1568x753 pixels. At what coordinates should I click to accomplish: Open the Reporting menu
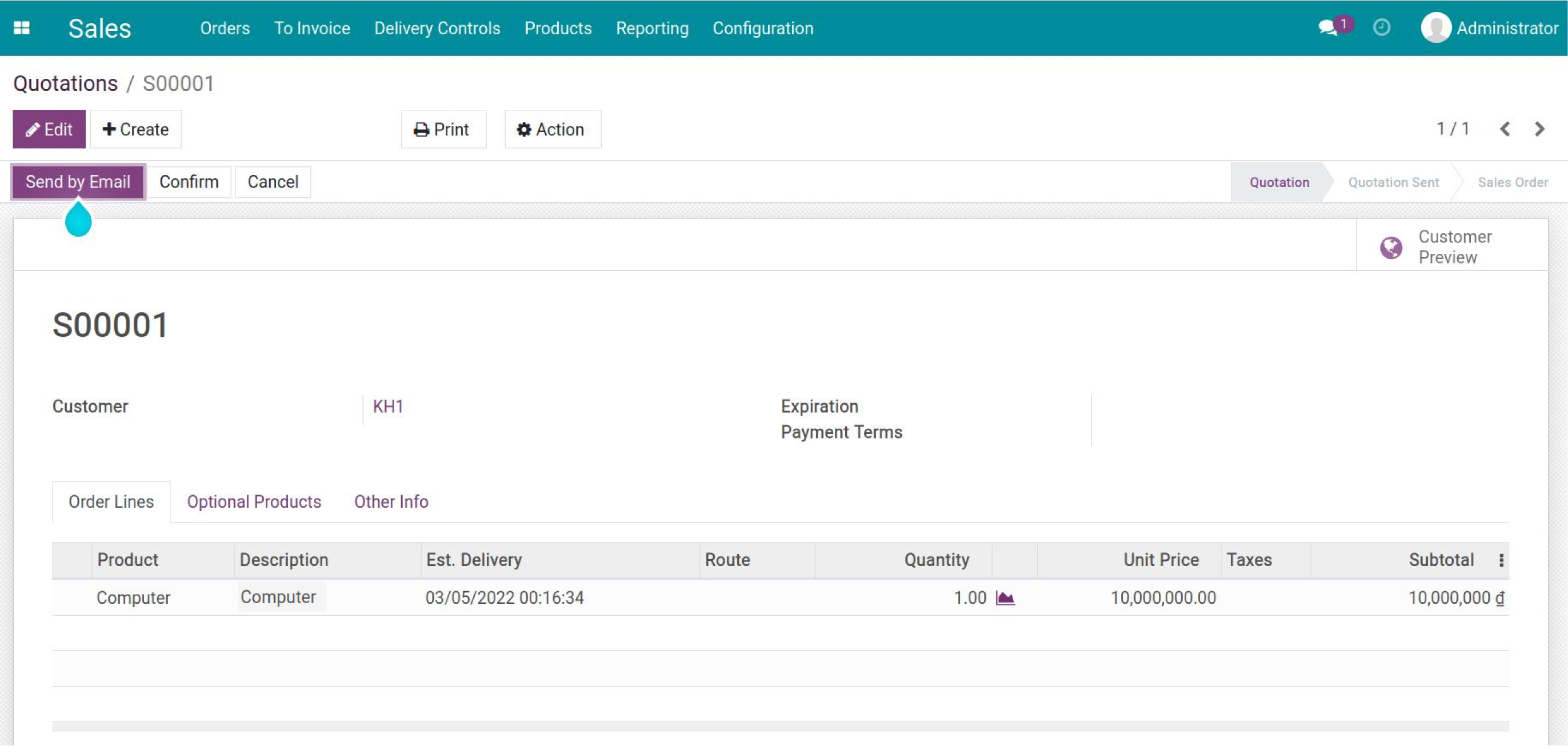tap(652, 28)
